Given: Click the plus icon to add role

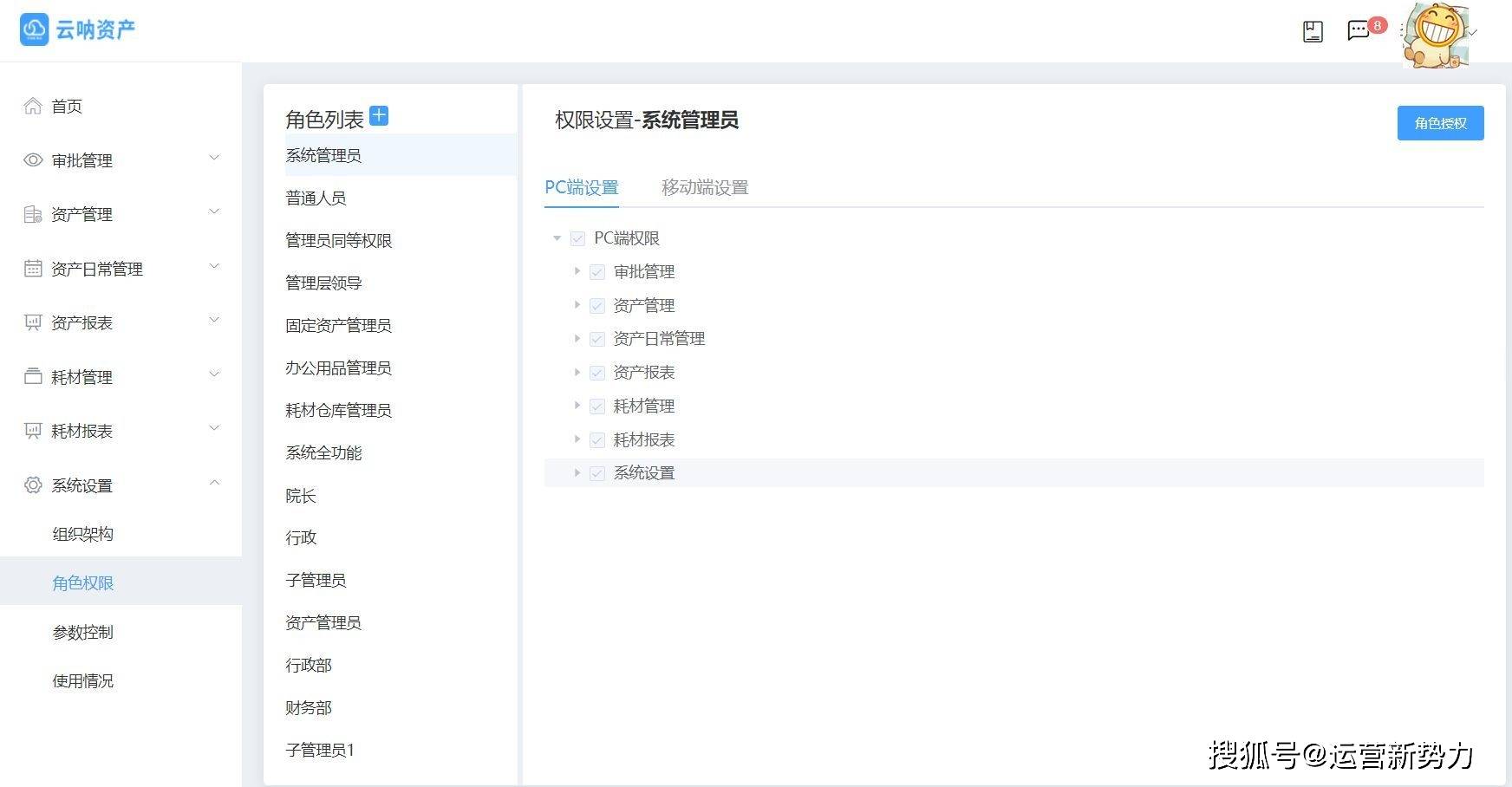Looking at the screenshot, I should pos(379,115).
